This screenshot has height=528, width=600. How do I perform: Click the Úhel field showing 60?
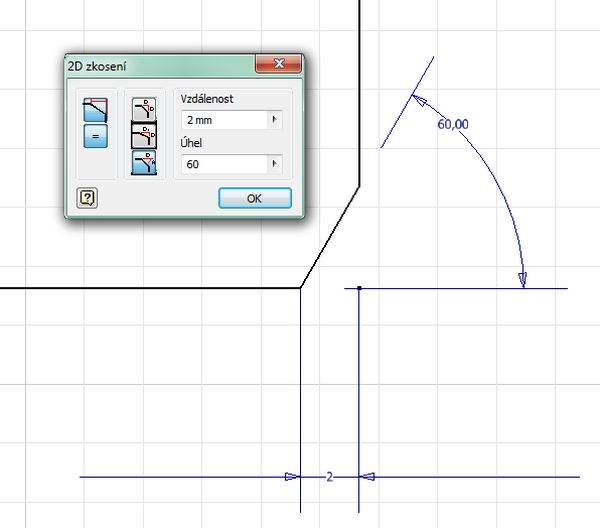[222, 162]
